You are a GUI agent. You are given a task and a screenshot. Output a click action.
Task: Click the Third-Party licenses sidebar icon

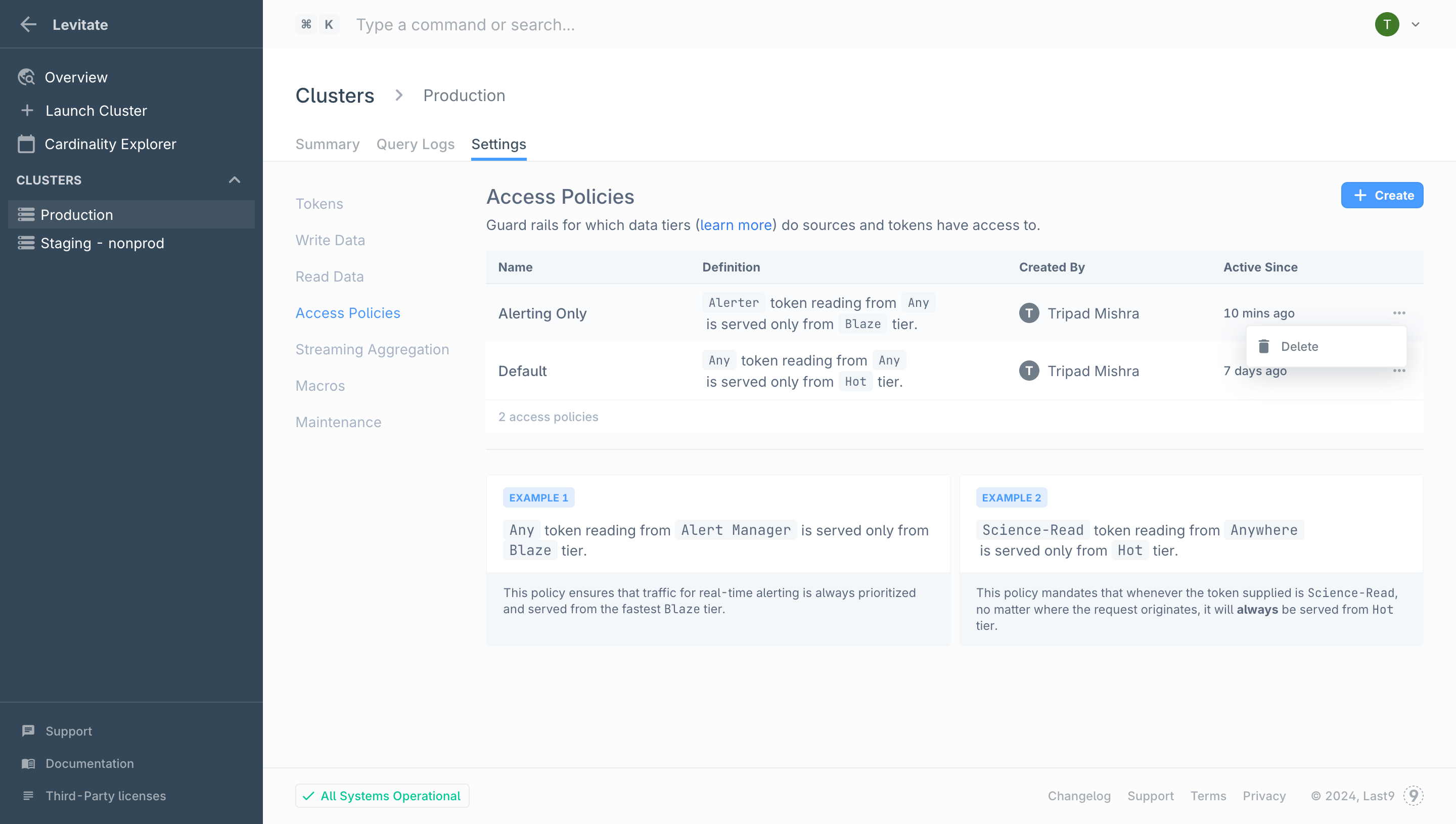coord(28,796)
